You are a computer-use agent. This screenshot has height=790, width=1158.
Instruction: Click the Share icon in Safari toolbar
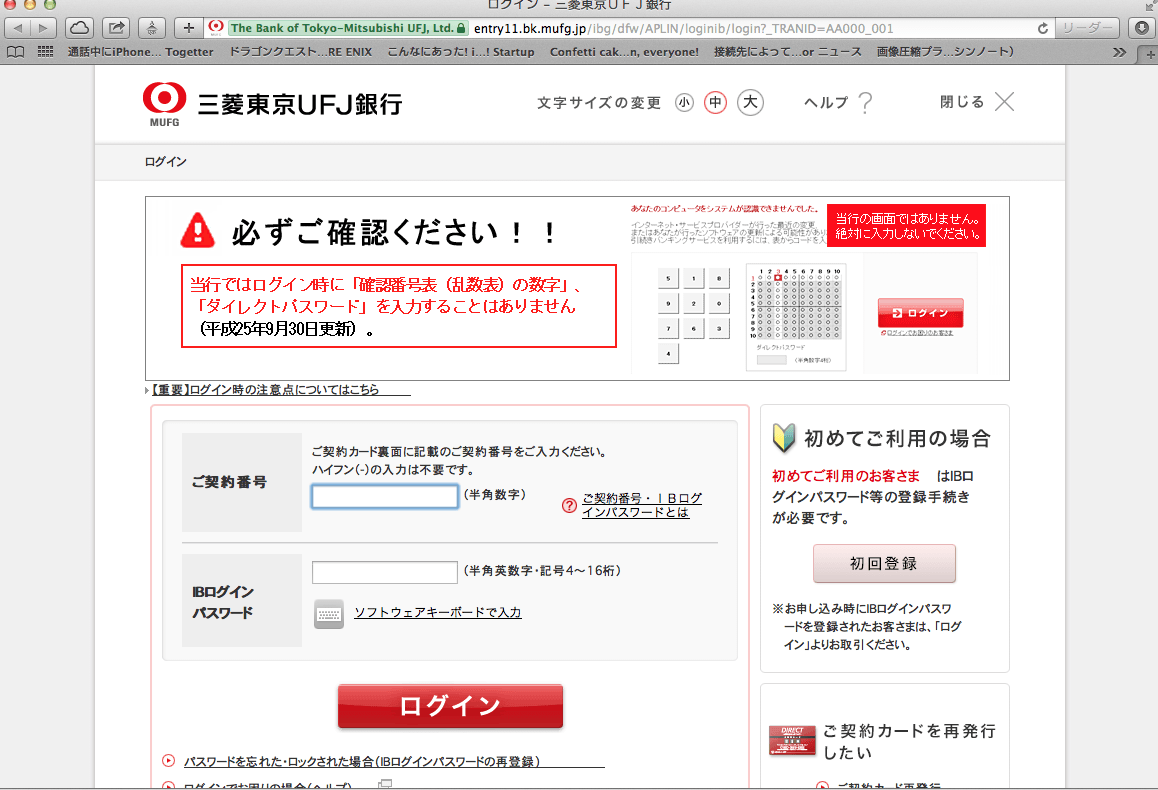[x=116, y=27]
